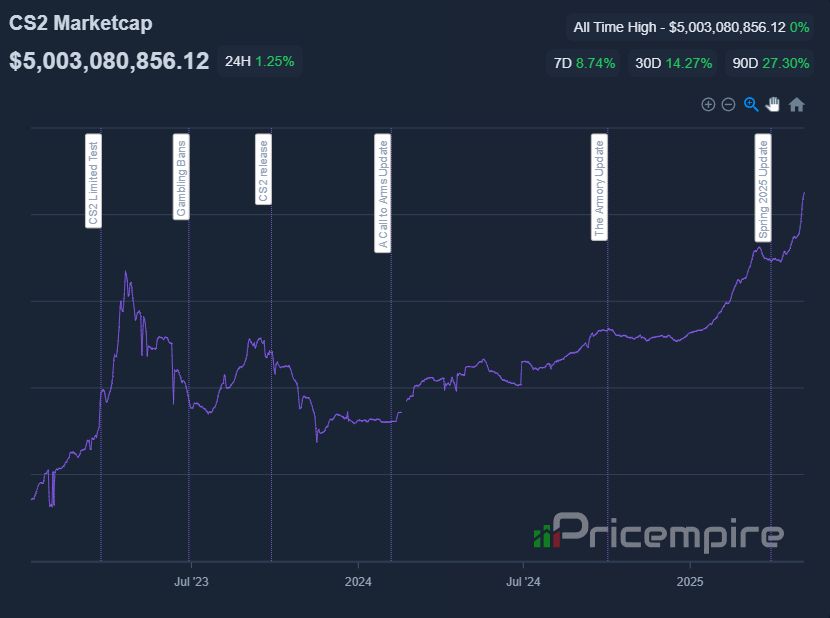The image size is (830, 618).
Task: Click the CS2 Limited Test annotation
Action: [93, 181]
